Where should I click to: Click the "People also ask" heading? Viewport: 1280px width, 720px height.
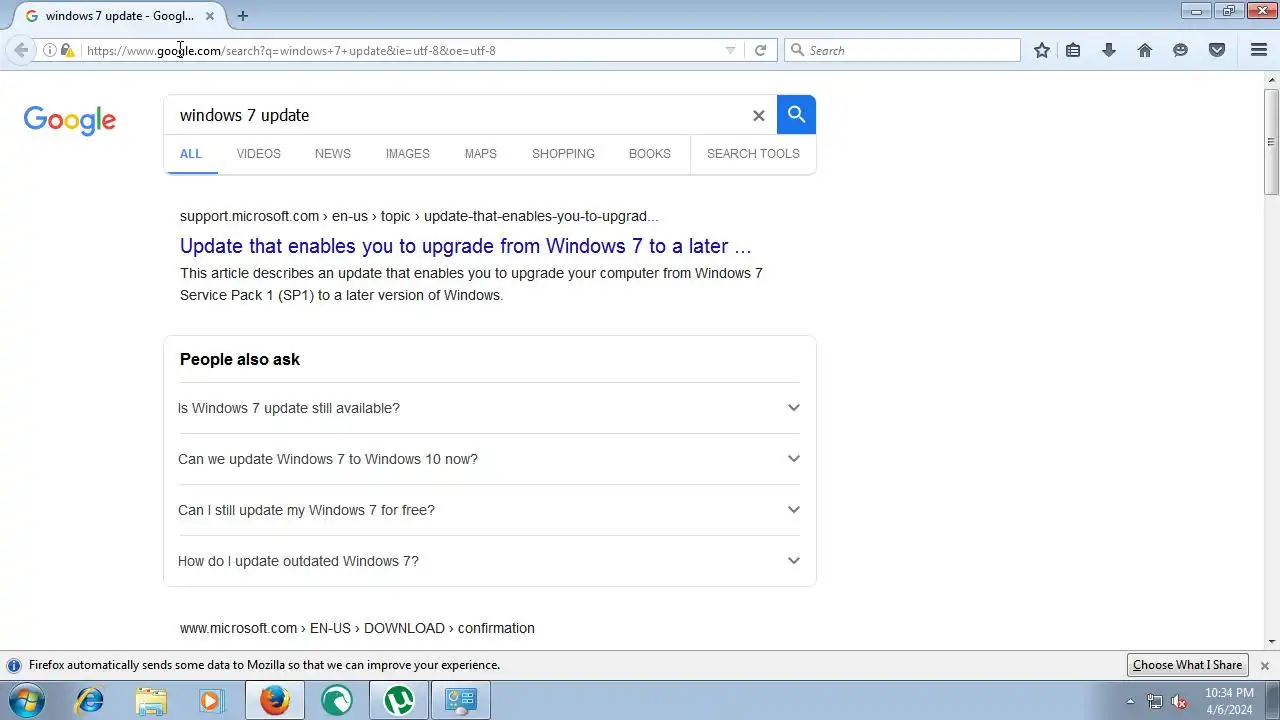(240, 359)
